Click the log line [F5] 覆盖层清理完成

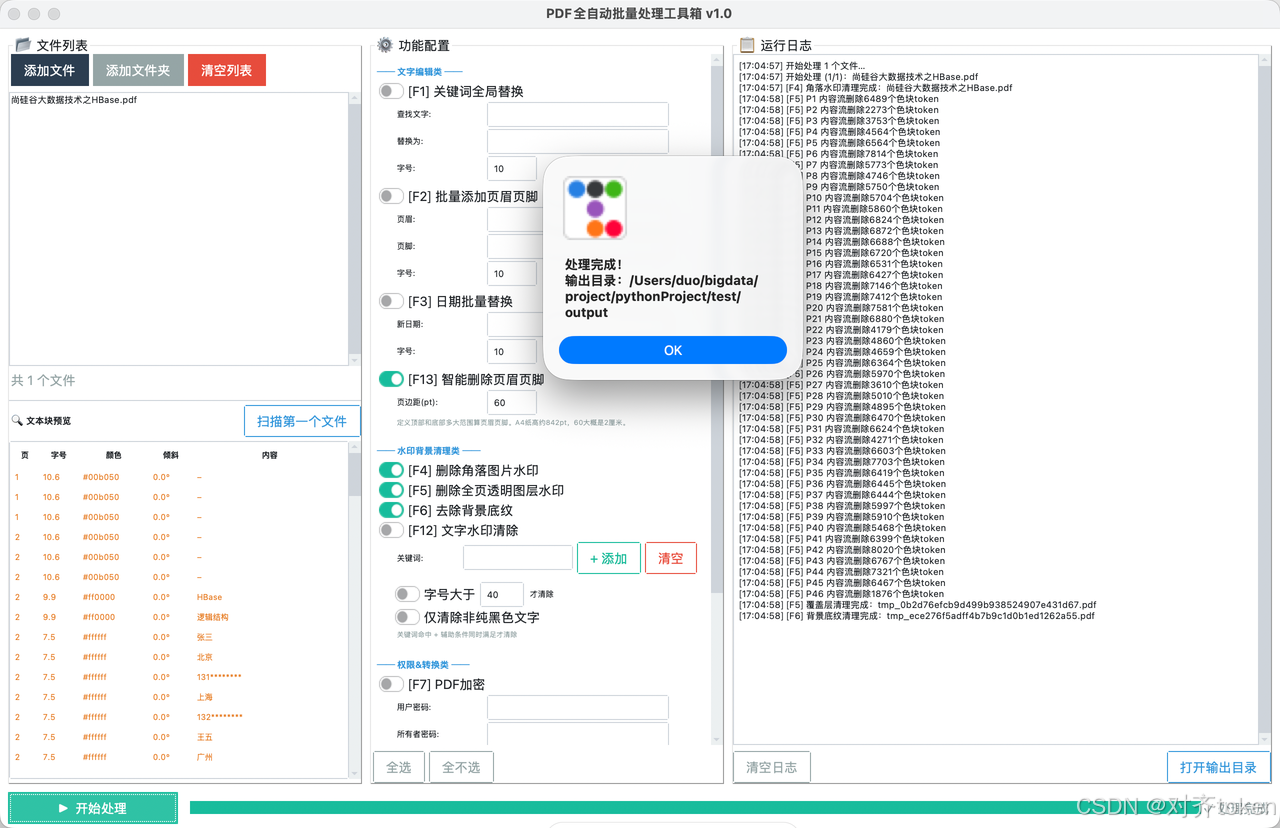[x=917, y=605]
